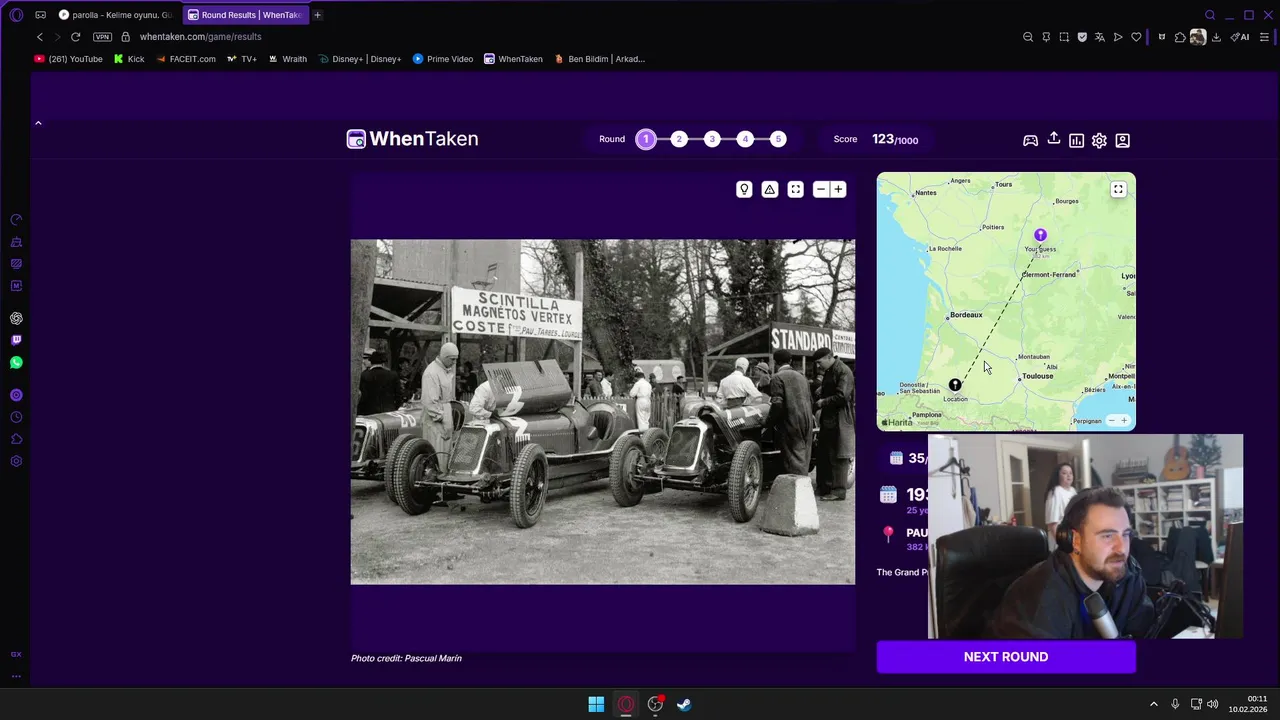Toggle the VPN badge in the address bar

coord(102,37)
